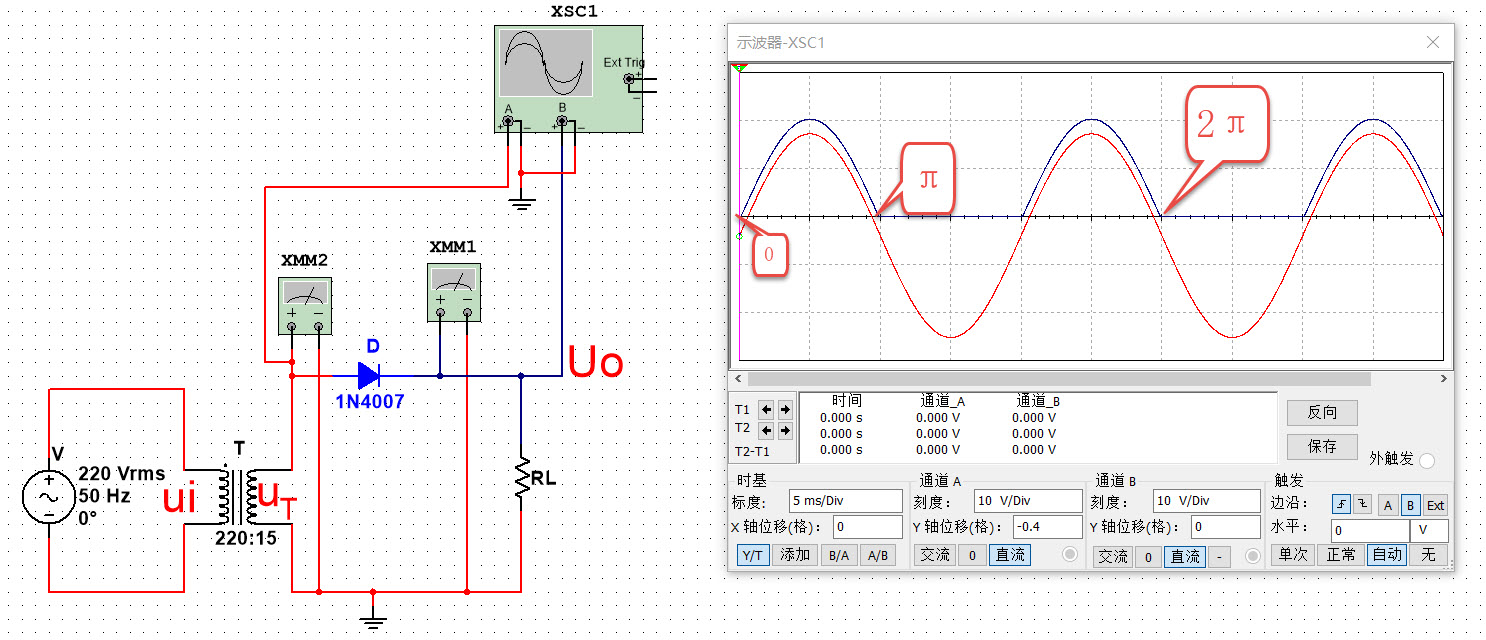Set channel B coupling to 直流
This screenshot has height=640, width=1486.
[x=1186, y=556]
